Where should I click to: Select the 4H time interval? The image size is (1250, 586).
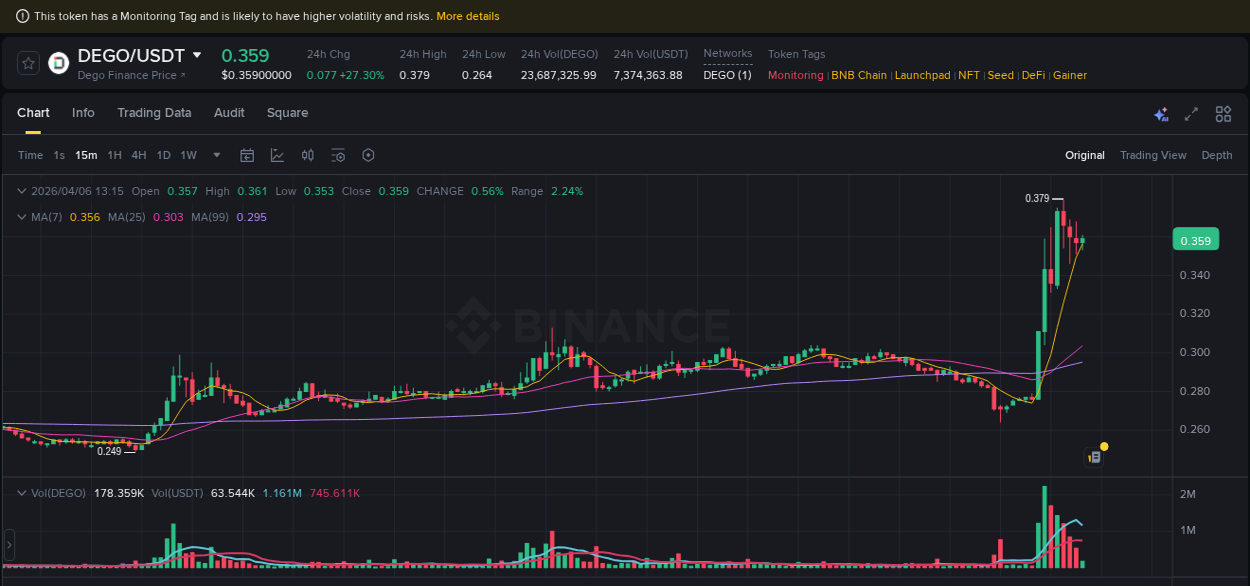pyautogui.click(x=139, y=155)
